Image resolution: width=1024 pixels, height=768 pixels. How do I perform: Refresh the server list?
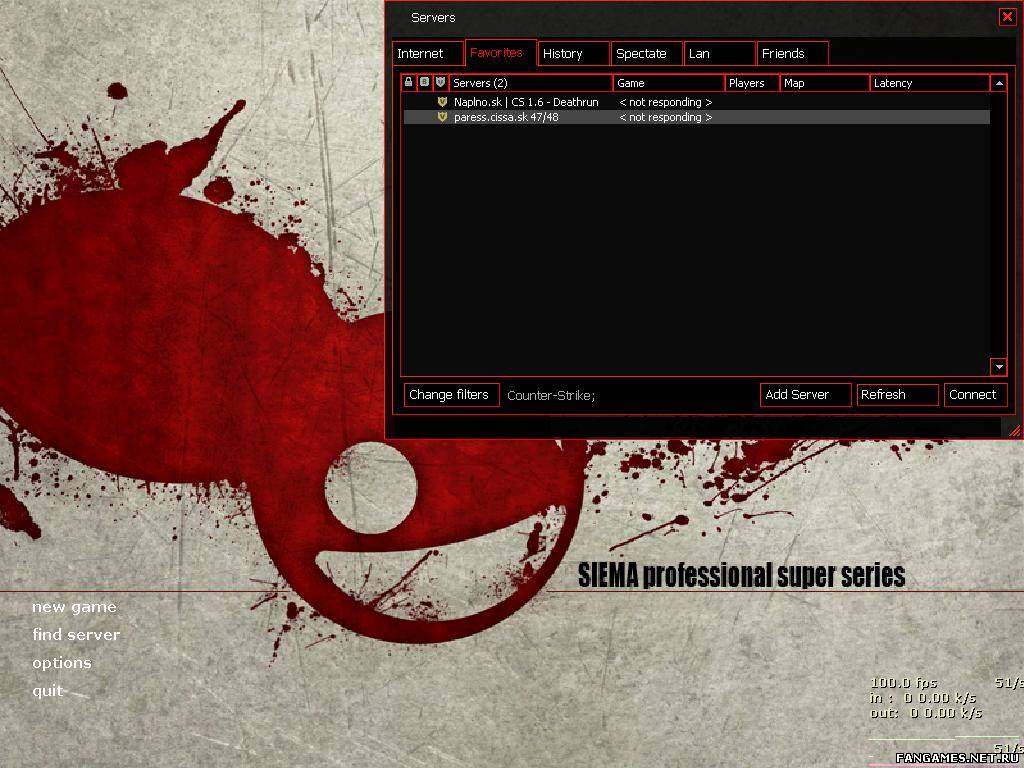[897, 394]
